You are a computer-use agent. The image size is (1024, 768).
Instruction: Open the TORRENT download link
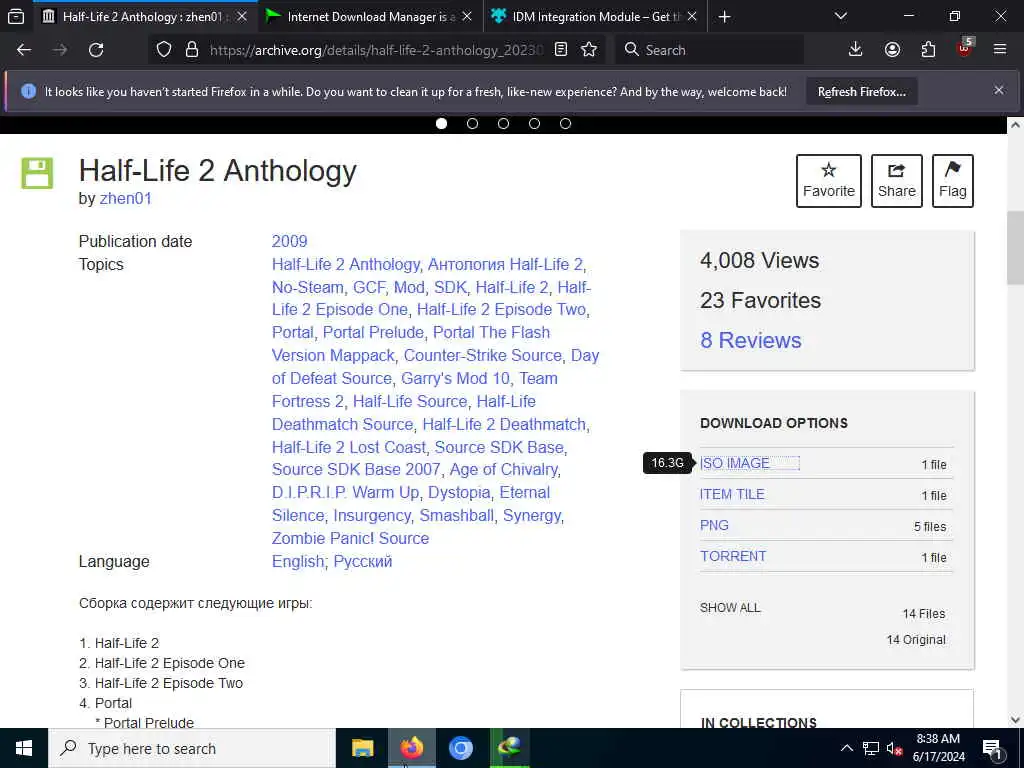[733, 556]
